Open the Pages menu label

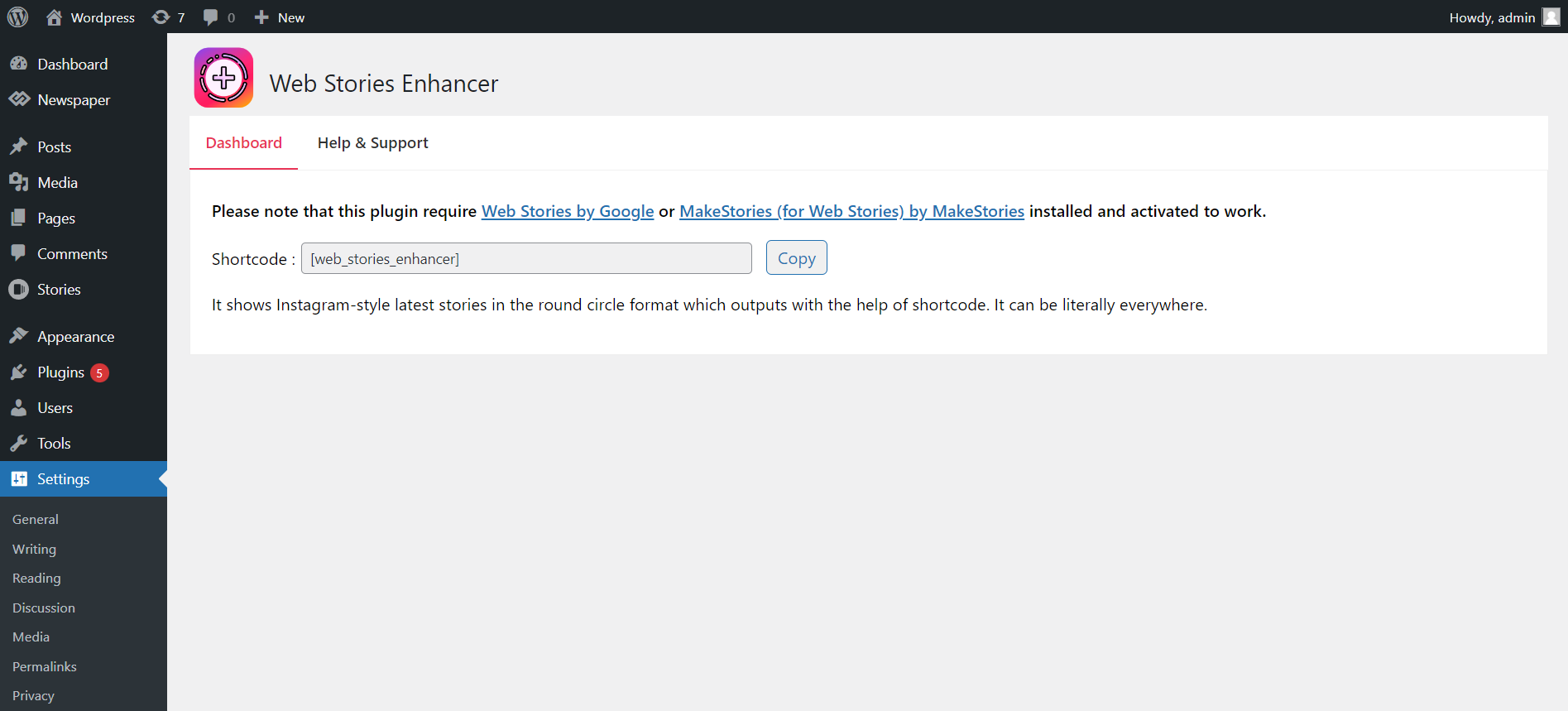56,218
